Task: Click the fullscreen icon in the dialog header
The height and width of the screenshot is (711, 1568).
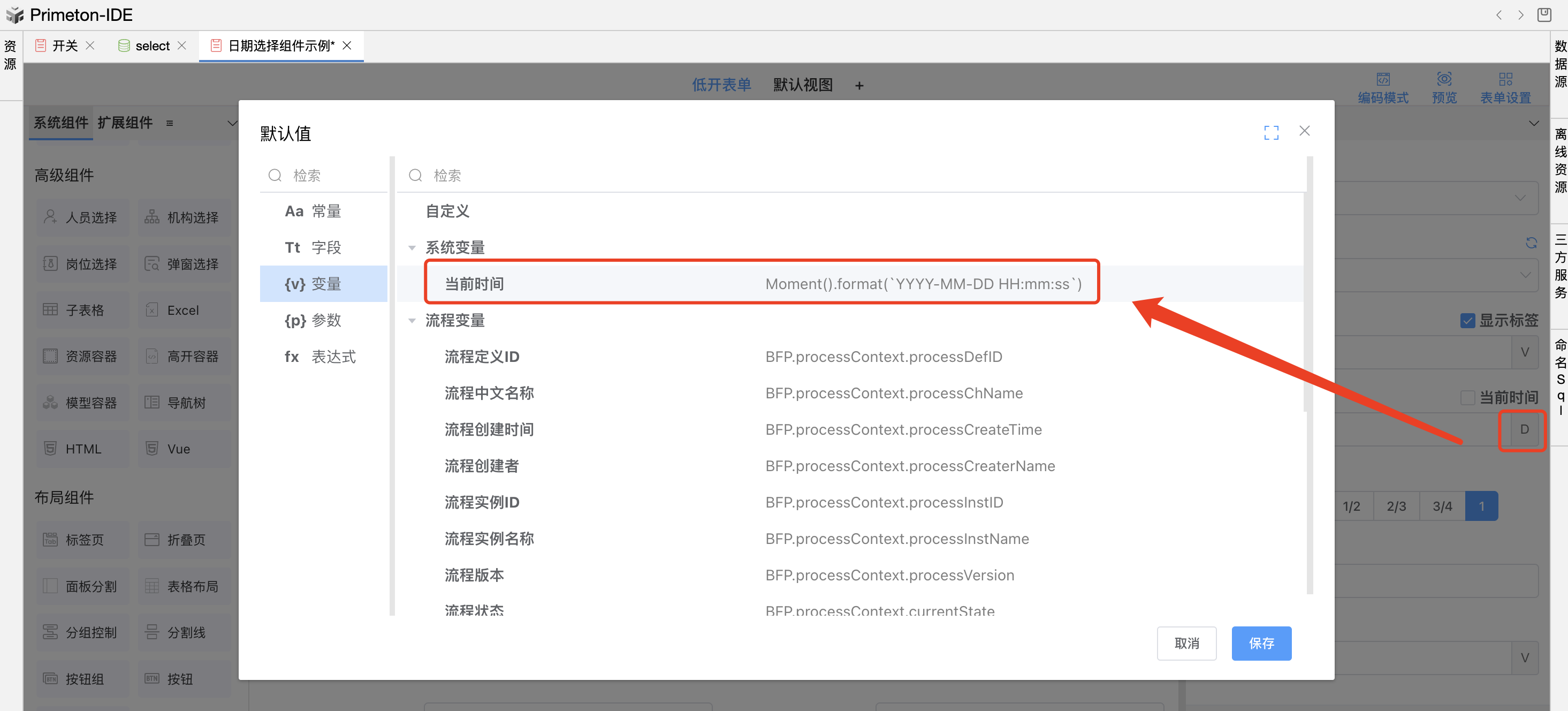Action: click(x=1270, y=132)
